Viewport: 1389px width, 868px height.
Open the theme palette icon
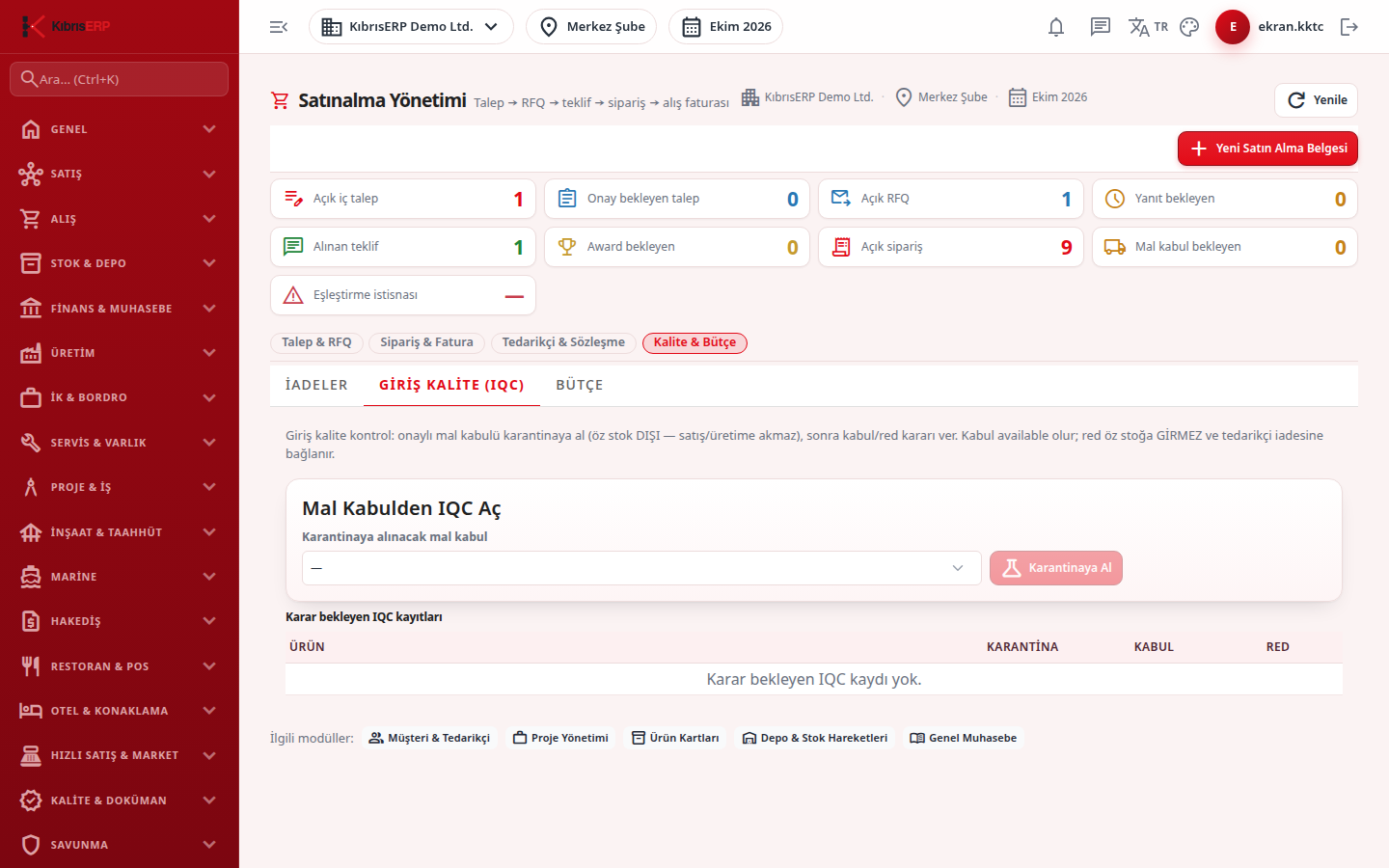point(1189,27)
